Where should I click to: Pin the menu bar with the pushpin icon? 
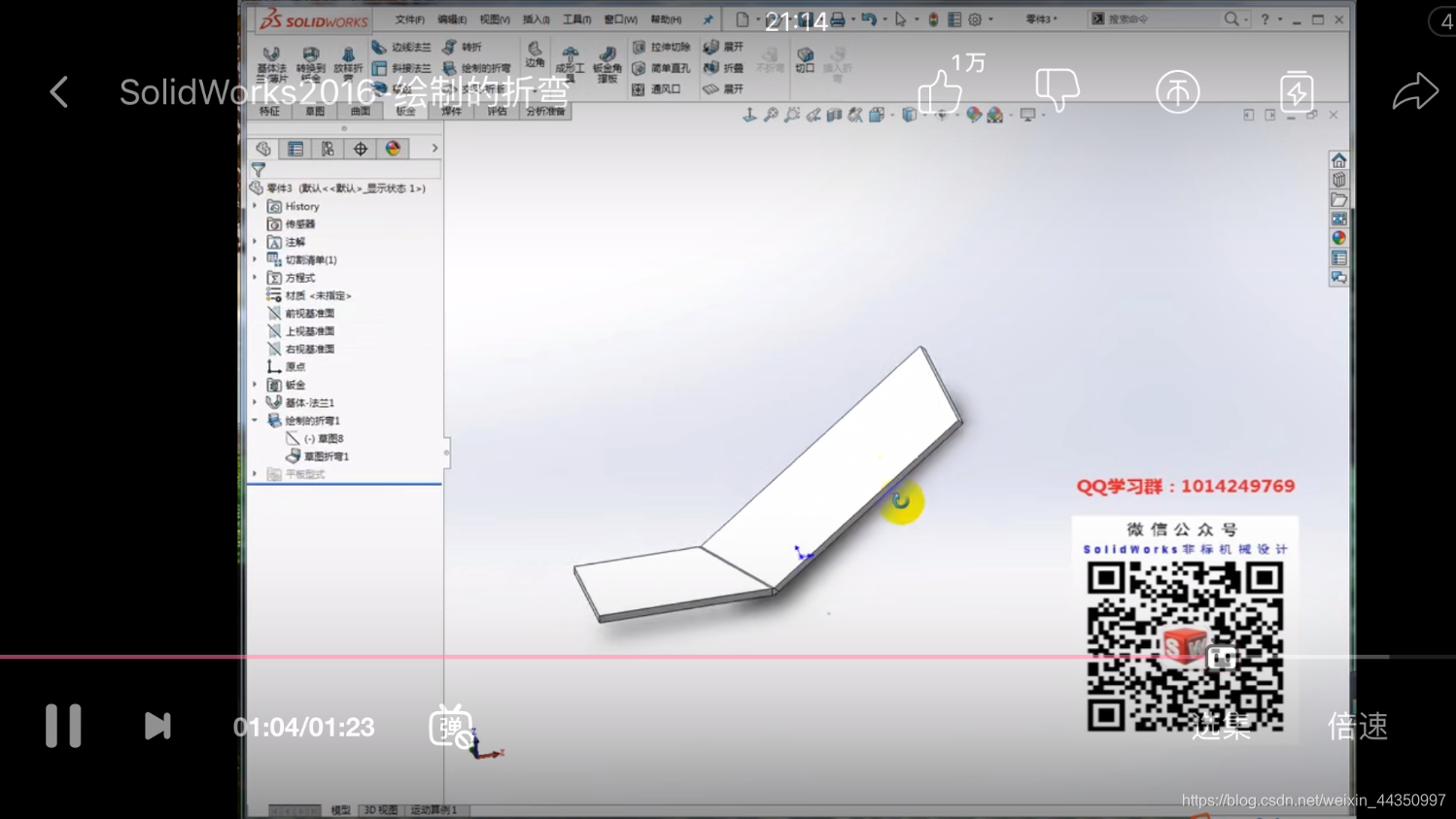point(708,19)
